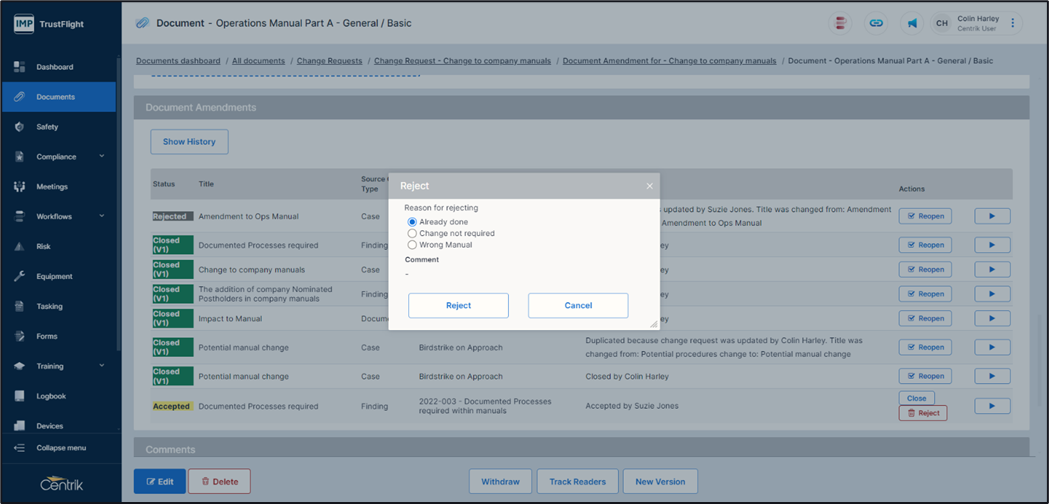Click the Safety shield icon in sidebar
This screenshot has width=1049, height=504.
pos(19,127)
